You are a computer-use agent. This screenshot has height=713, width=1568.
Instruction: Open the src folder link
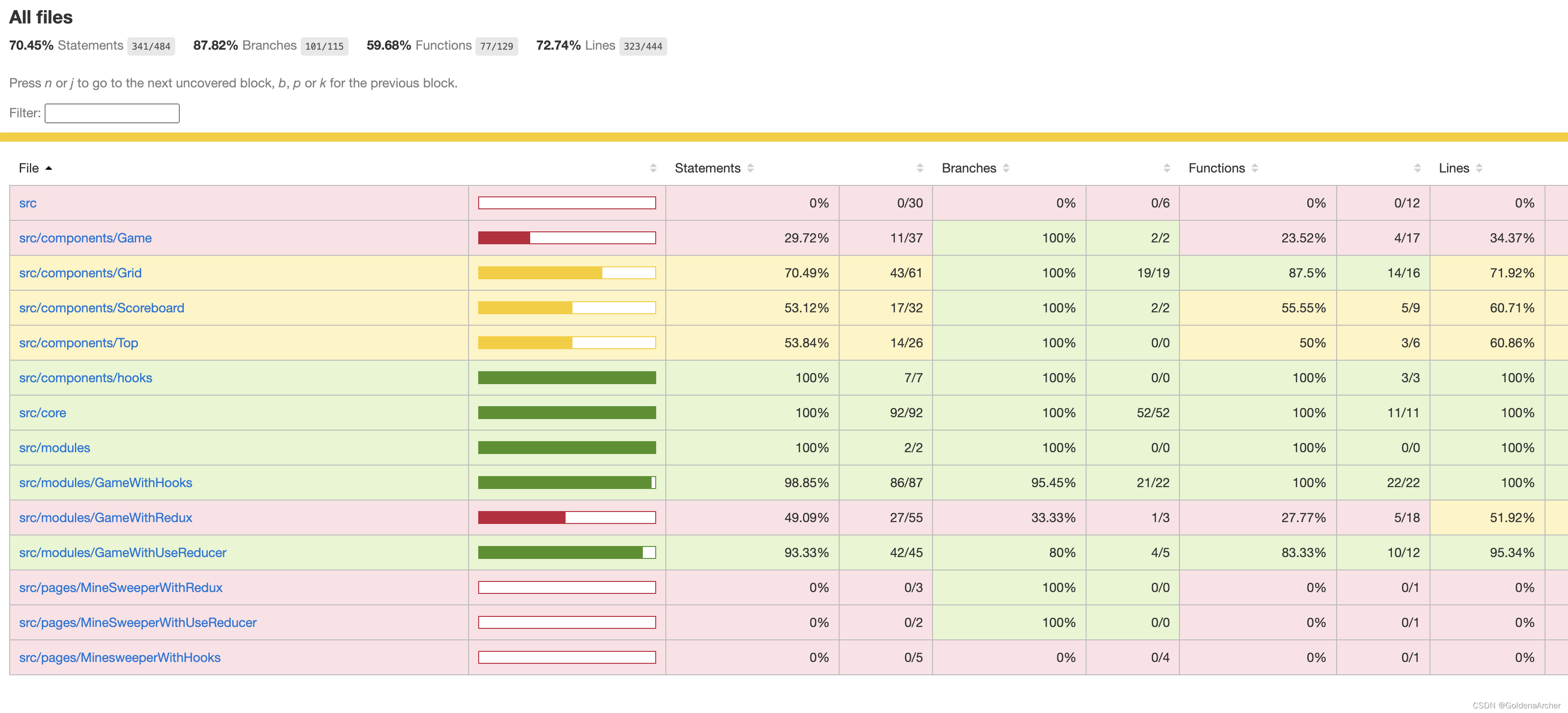28,203
